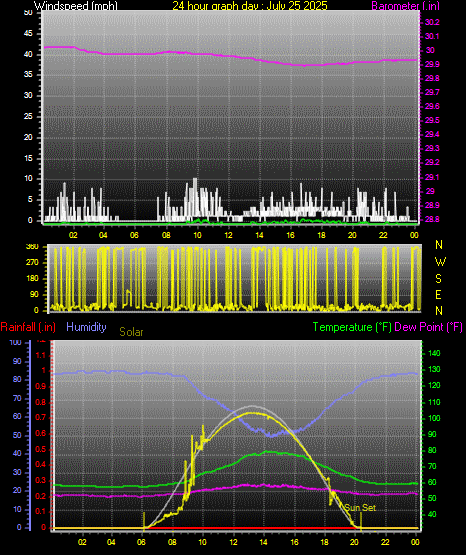Click the 06 hour tick on bottom graph

click(x=141, y=542)
